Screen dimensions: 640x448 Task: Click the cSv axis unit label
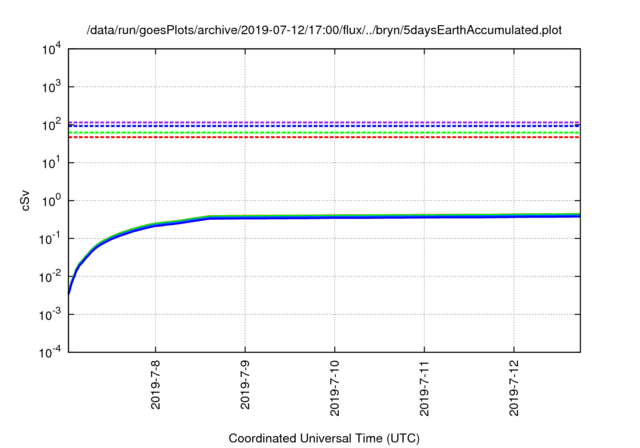click(x=25, y=200)
